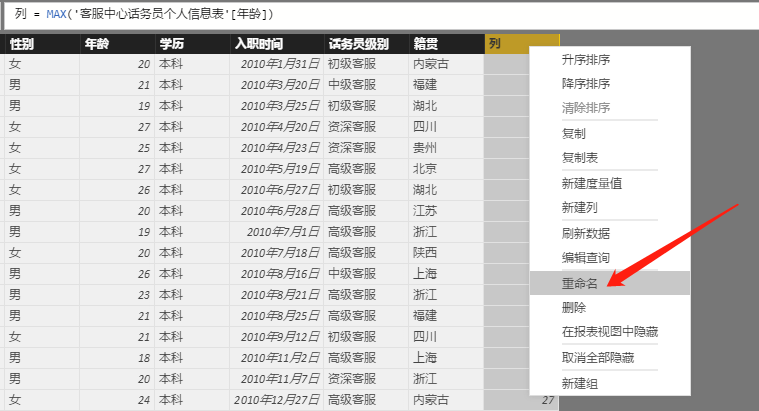Click the 学历 column header

click(192, 44)
